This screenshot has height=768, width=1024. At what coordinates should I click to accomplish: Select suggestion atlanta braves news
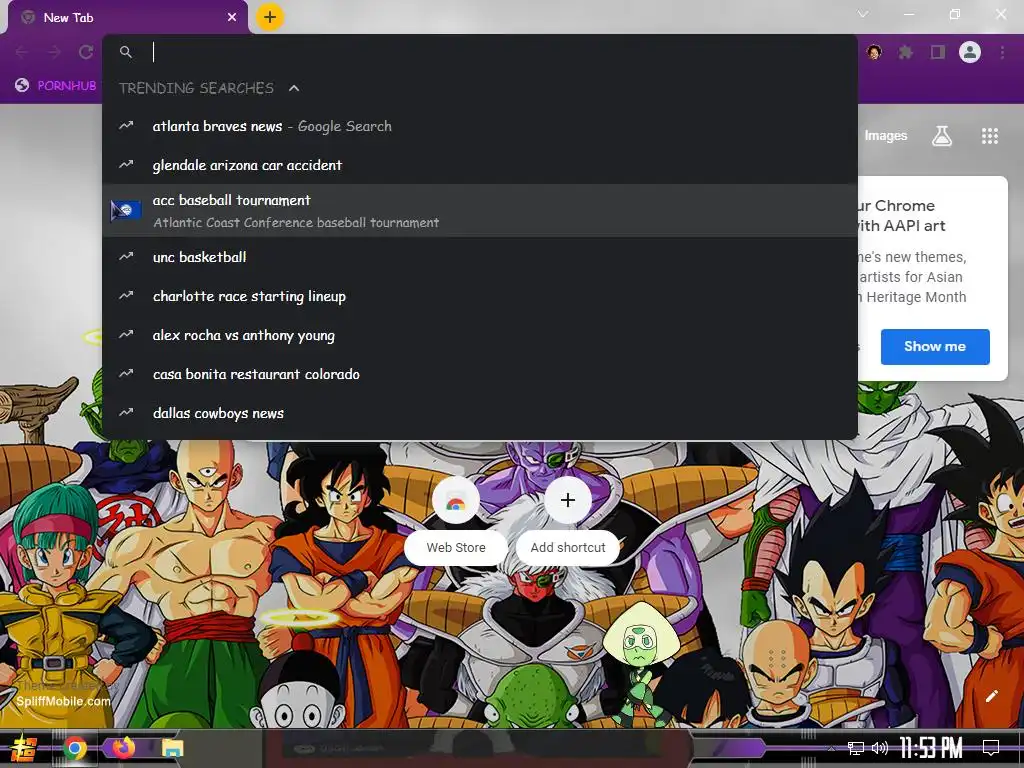pos(480,126)
